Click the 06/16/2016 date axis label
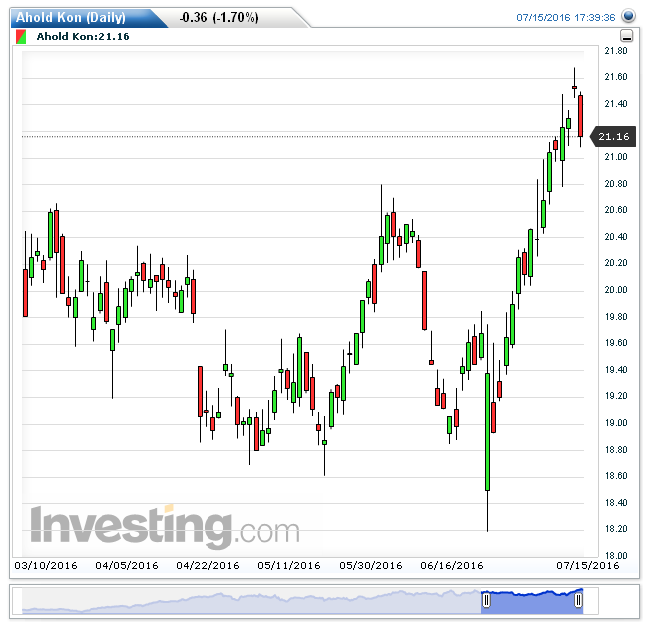650x627 pixels. coord(452,565)
